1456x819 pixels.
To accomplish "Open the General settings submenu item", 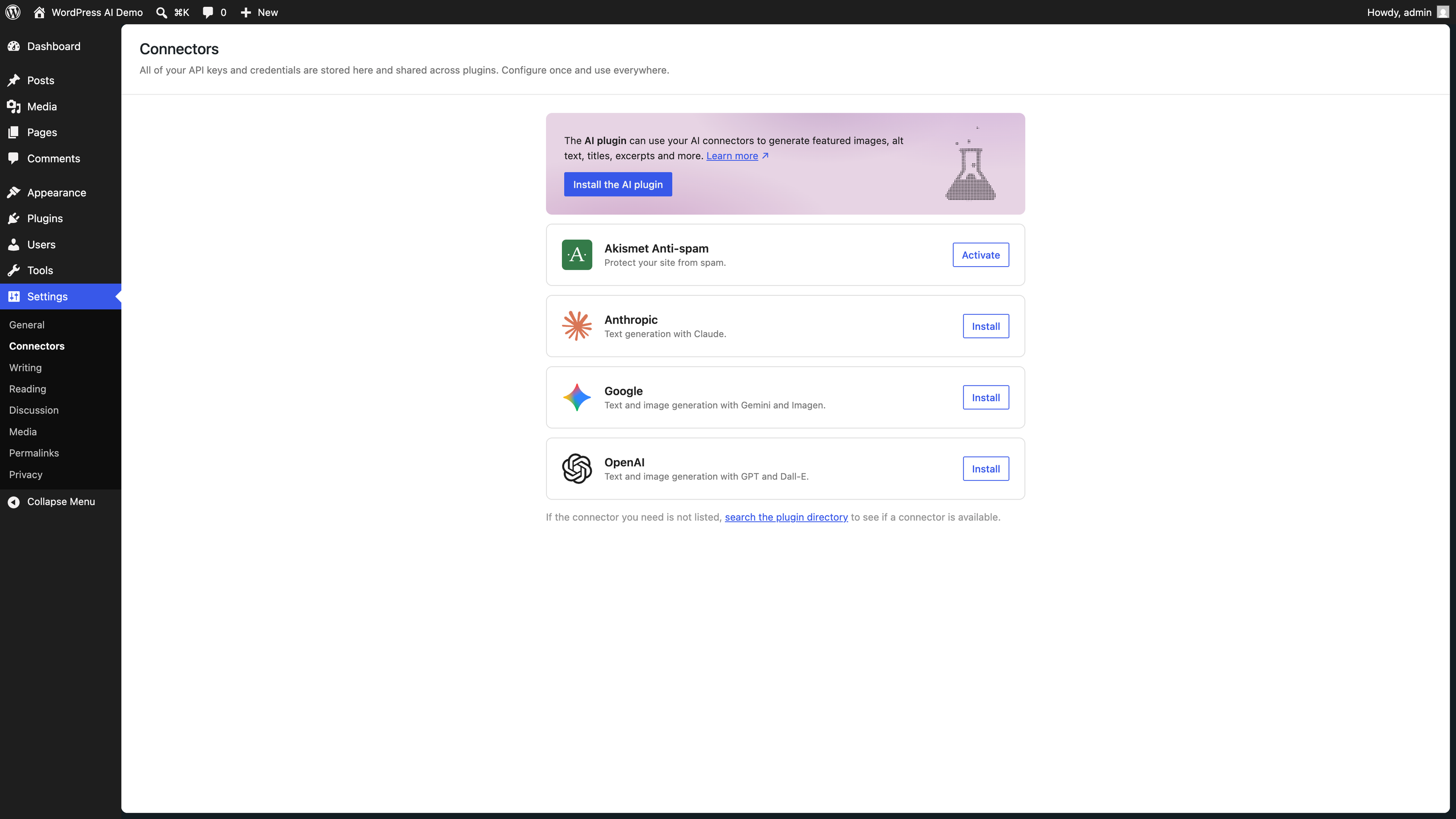I will (x=26, y=325).
